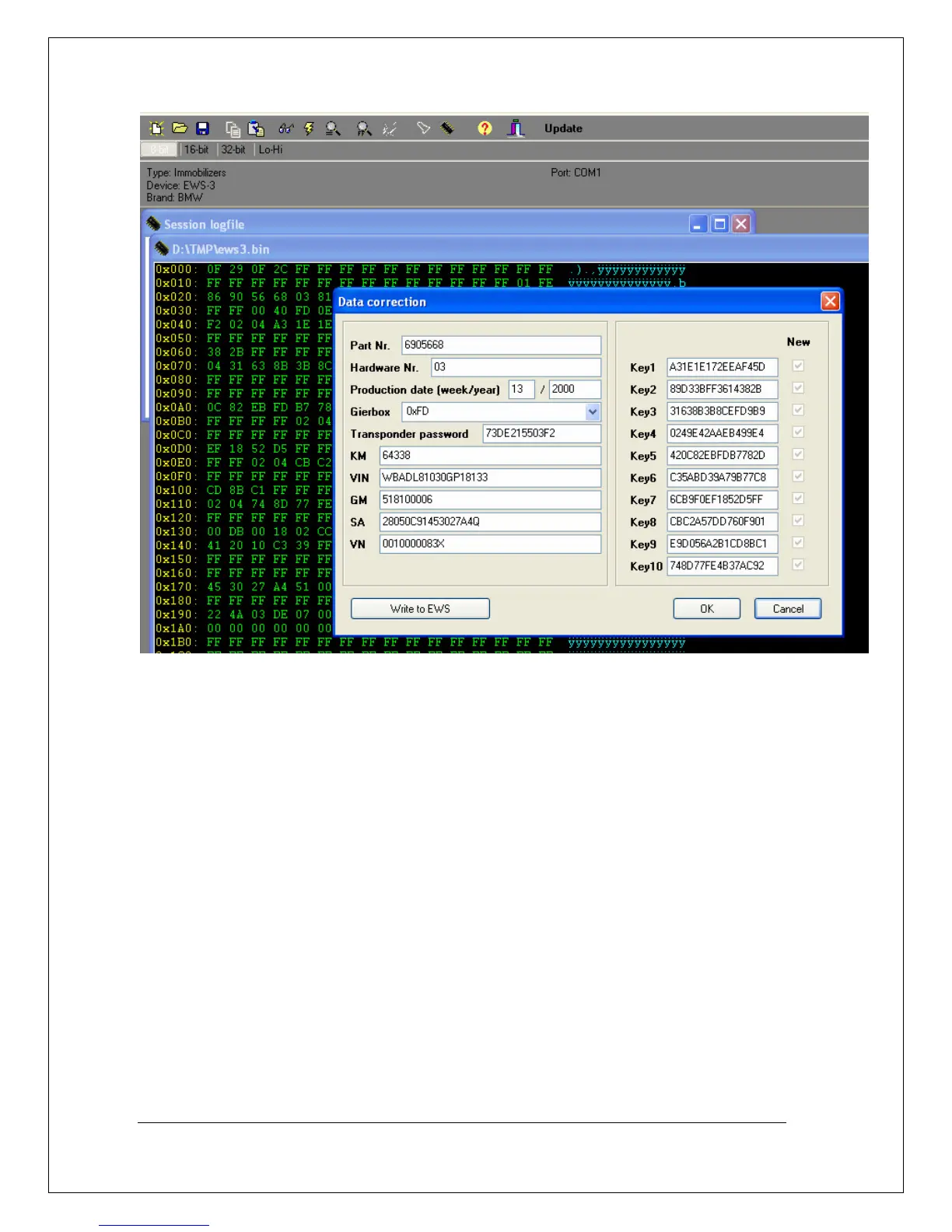Click Write to EWS button

tap(420, 608)
